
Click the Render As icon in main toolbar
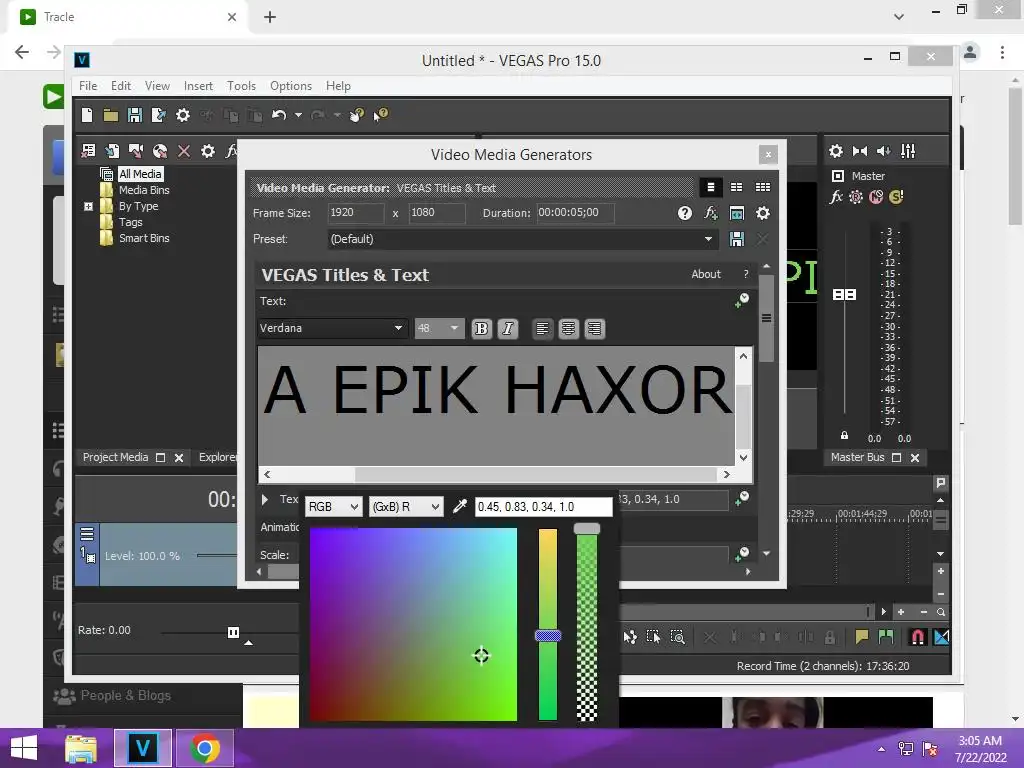[x=158, y=115]
